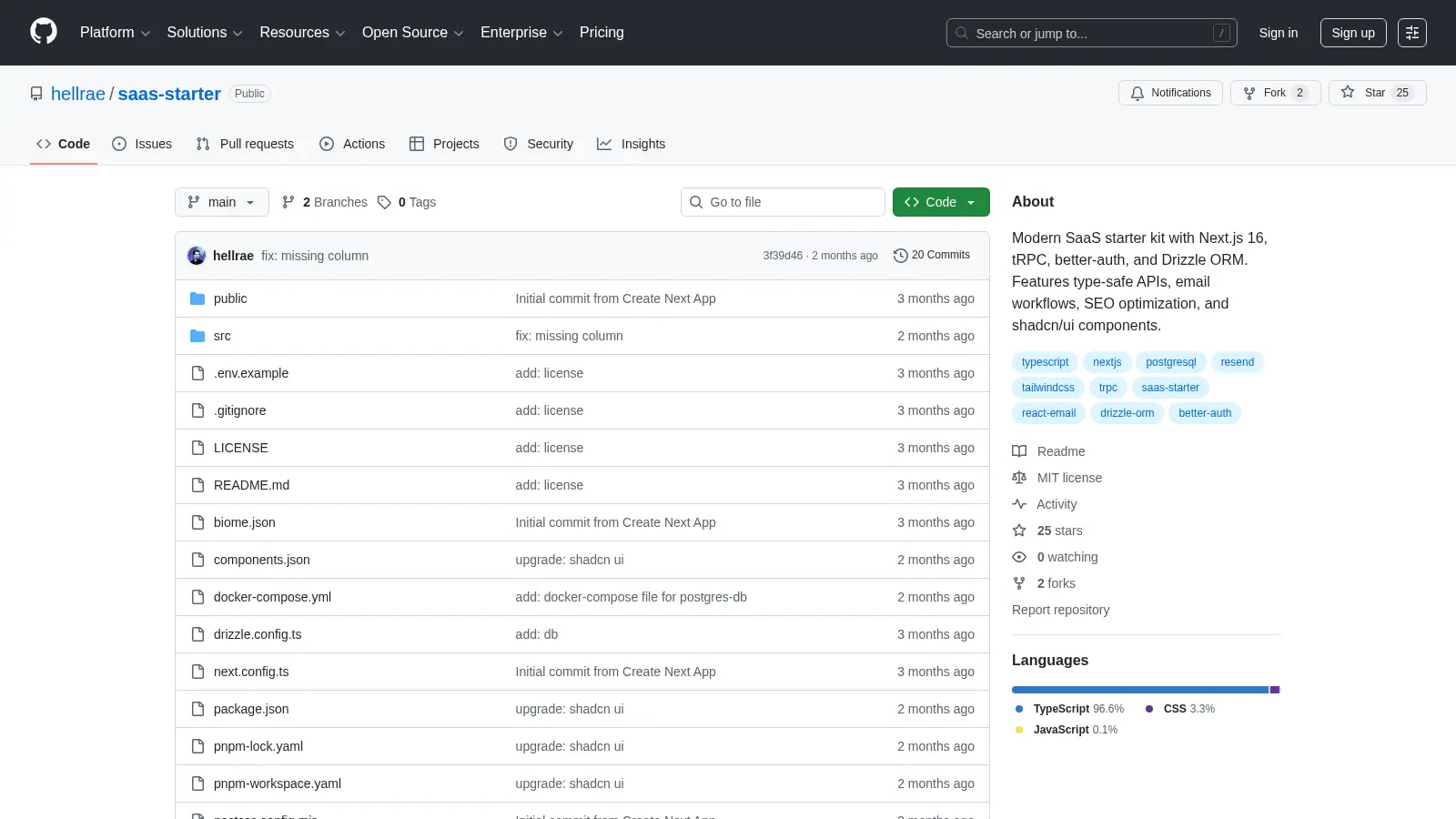Click the eye icon beside 0 watching
1456x819 pixels.
1019,557
